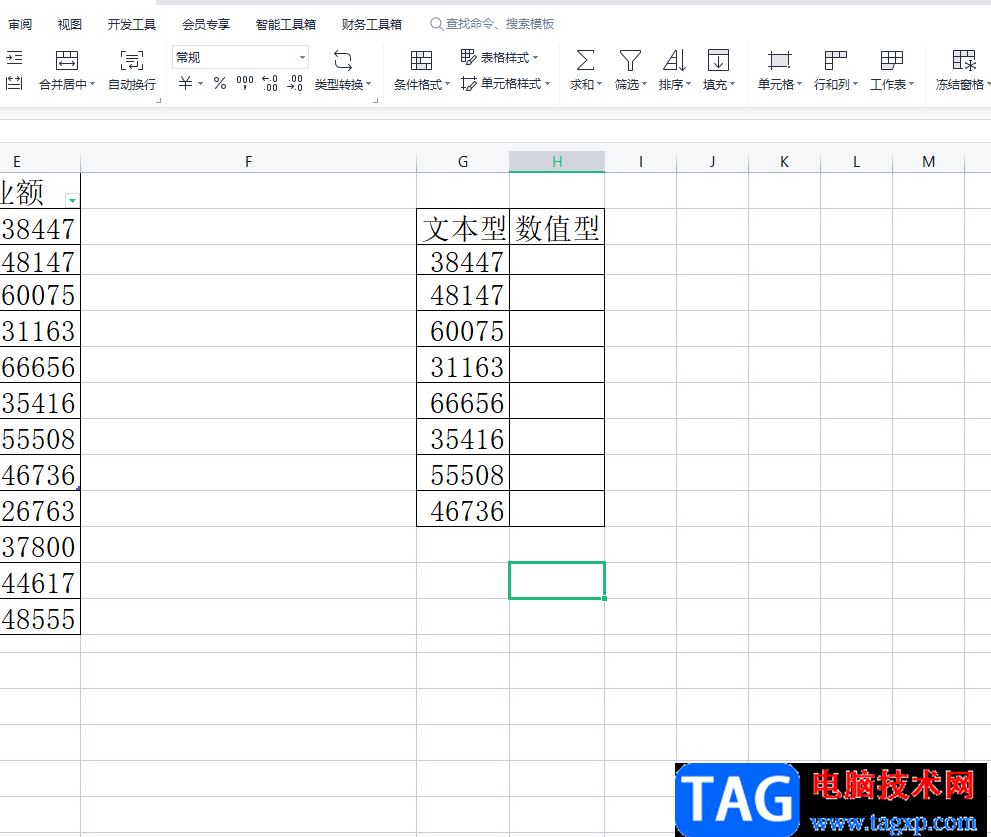Click the Worksheet icon
Screen dimensions: 991x837
(x=892, y=61)
